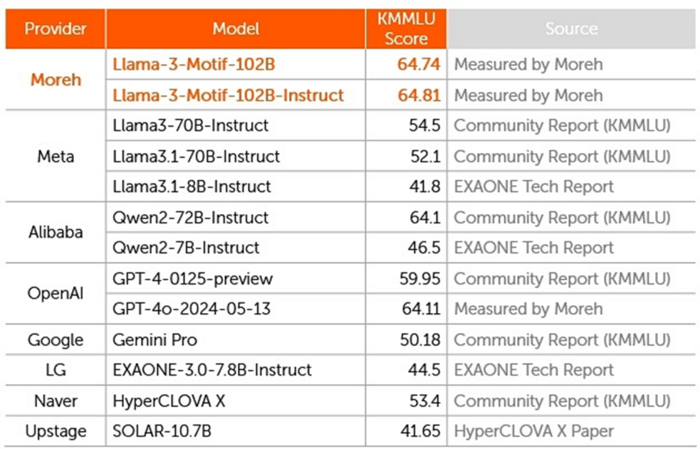Select the Upstage provider cell
The image size is (700, 449).
click(53, 431)
